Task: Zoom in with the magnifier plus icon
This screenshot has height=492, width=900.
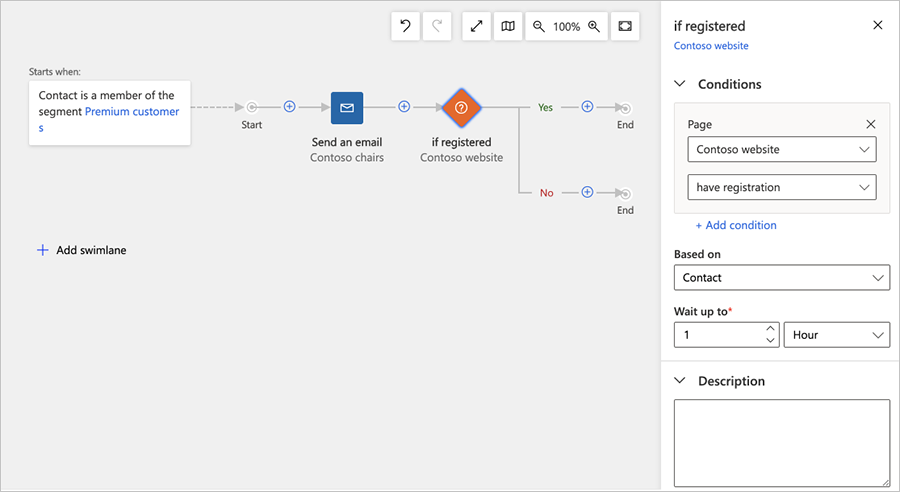Action: point(594,27)
